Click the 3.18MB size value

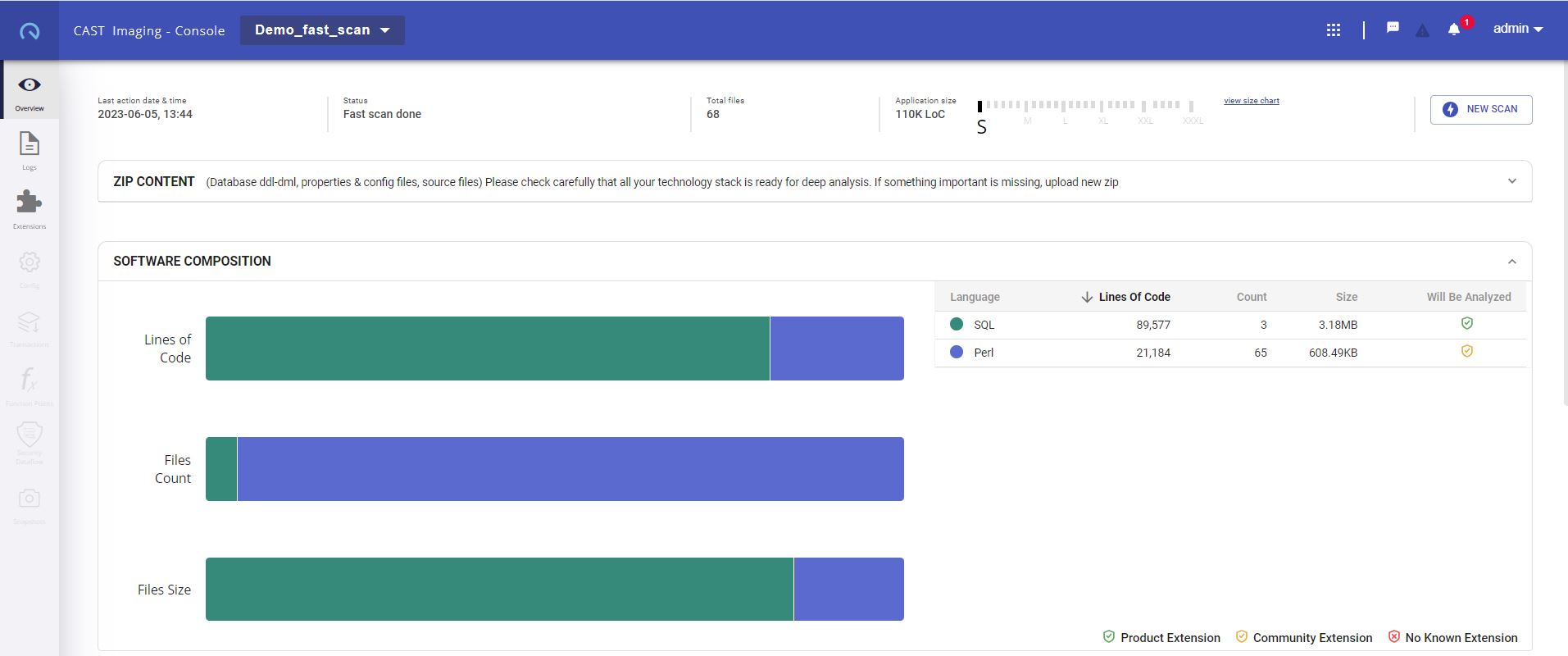coord(1338,325)
